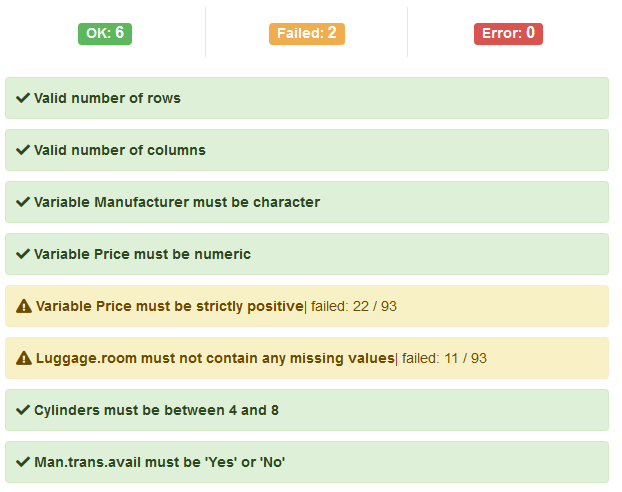The height and width of the screenshot is (492, 622).
Task: Select the orange Failed: 2 badge
Action: 306,33
